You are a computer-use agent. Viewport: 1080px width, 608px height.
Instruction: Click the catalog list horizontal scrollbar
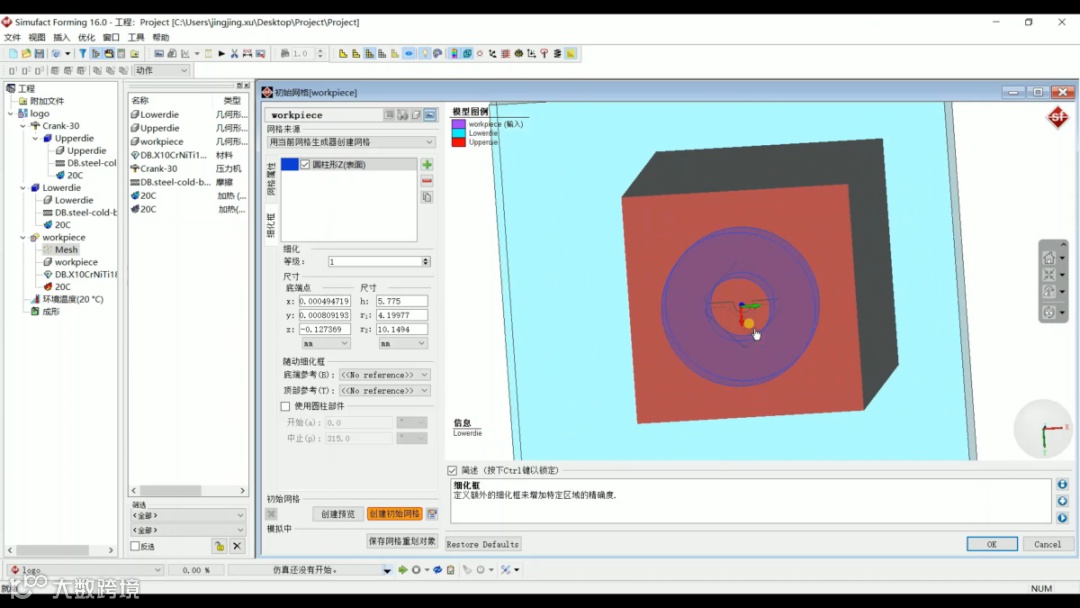tap(188, 491)
